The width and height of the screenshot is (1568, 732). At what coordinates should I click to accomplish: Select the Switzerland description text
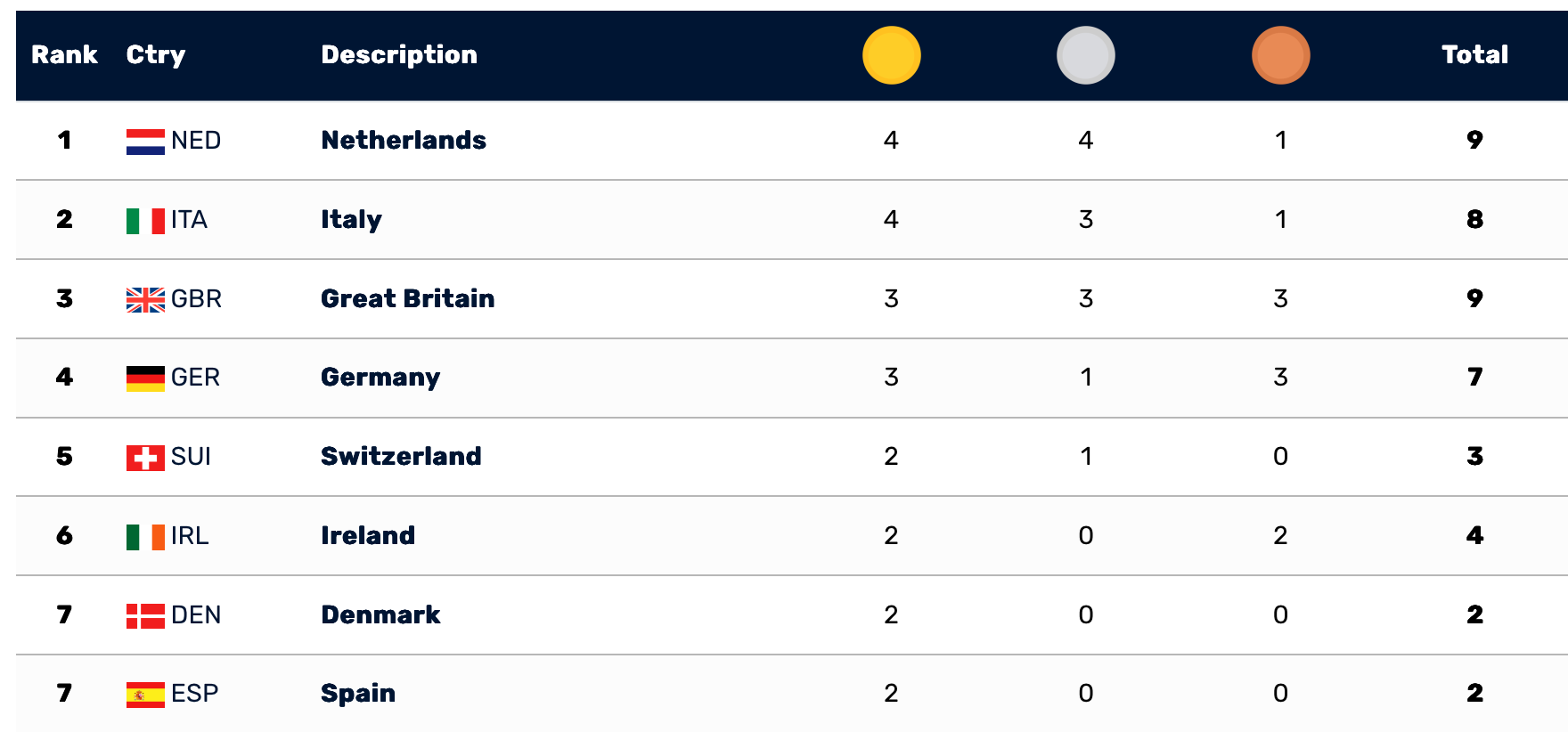(401, 457)
